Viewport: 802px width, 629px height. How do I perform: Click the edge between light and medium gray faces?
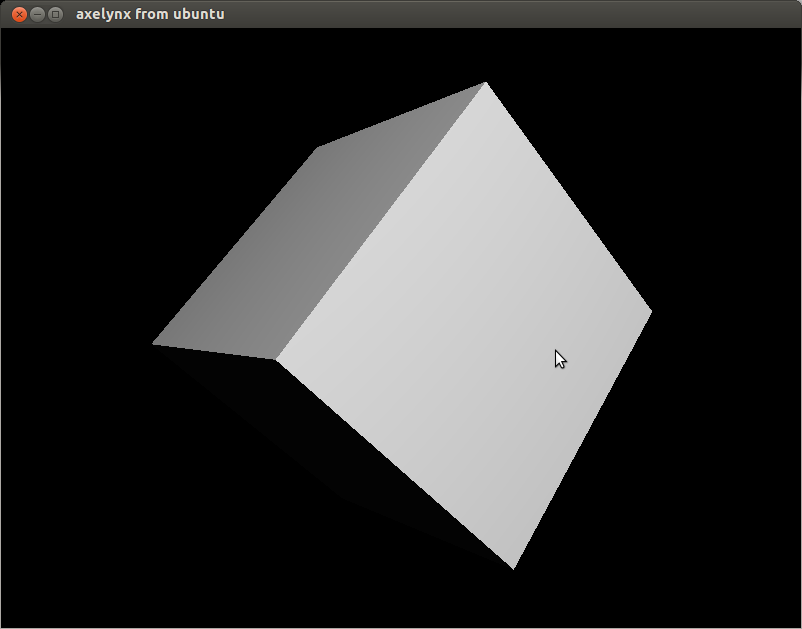(x=380, y=221)
